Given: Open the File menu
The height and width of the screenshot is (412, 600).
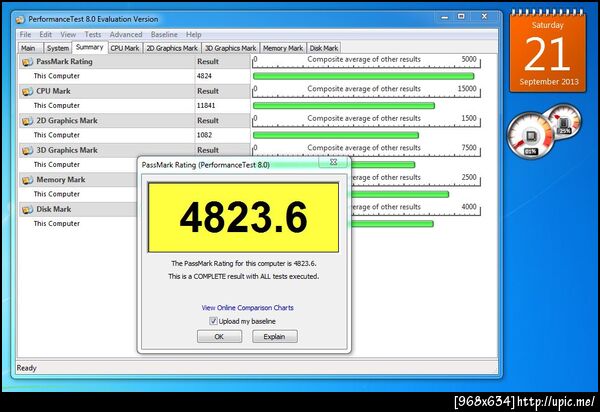Looking at the screenshot, I should [x=25, y=34].
